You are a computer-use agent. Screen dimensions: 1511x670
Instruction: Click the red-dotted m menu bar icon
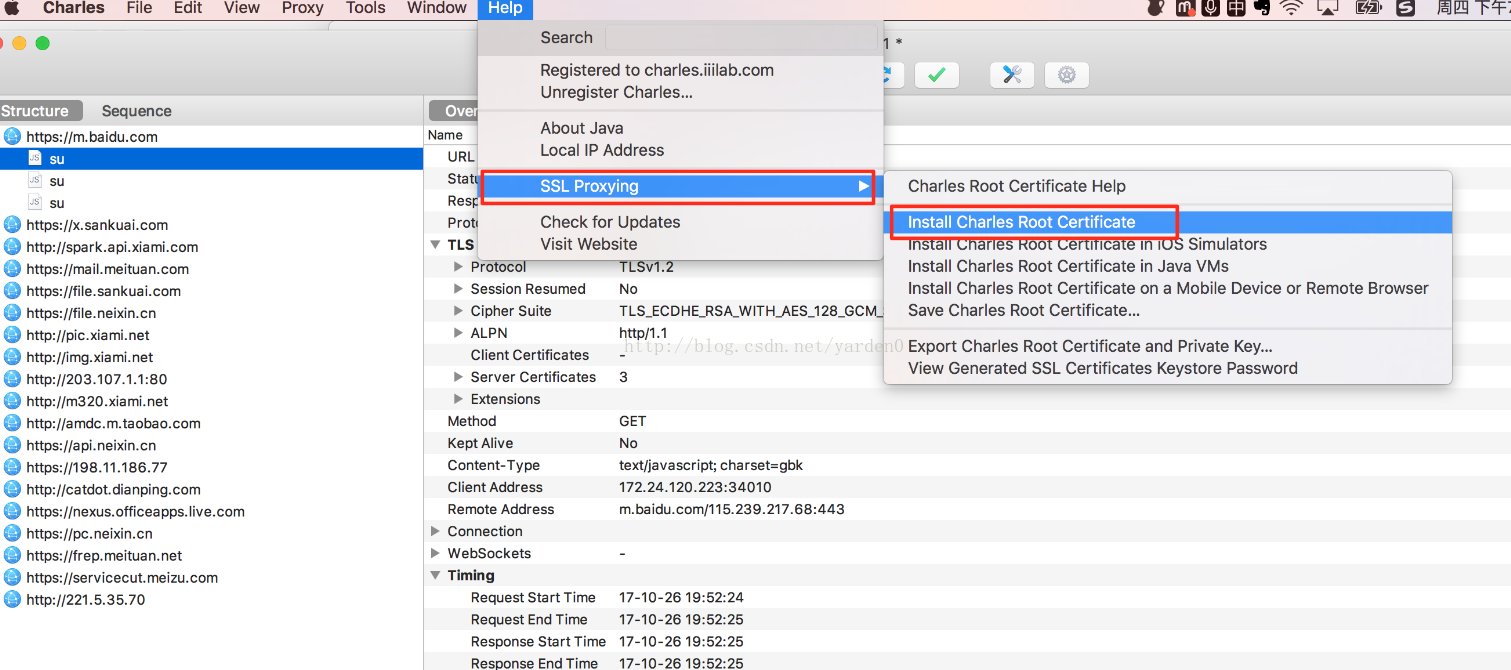pos(1185,8)
